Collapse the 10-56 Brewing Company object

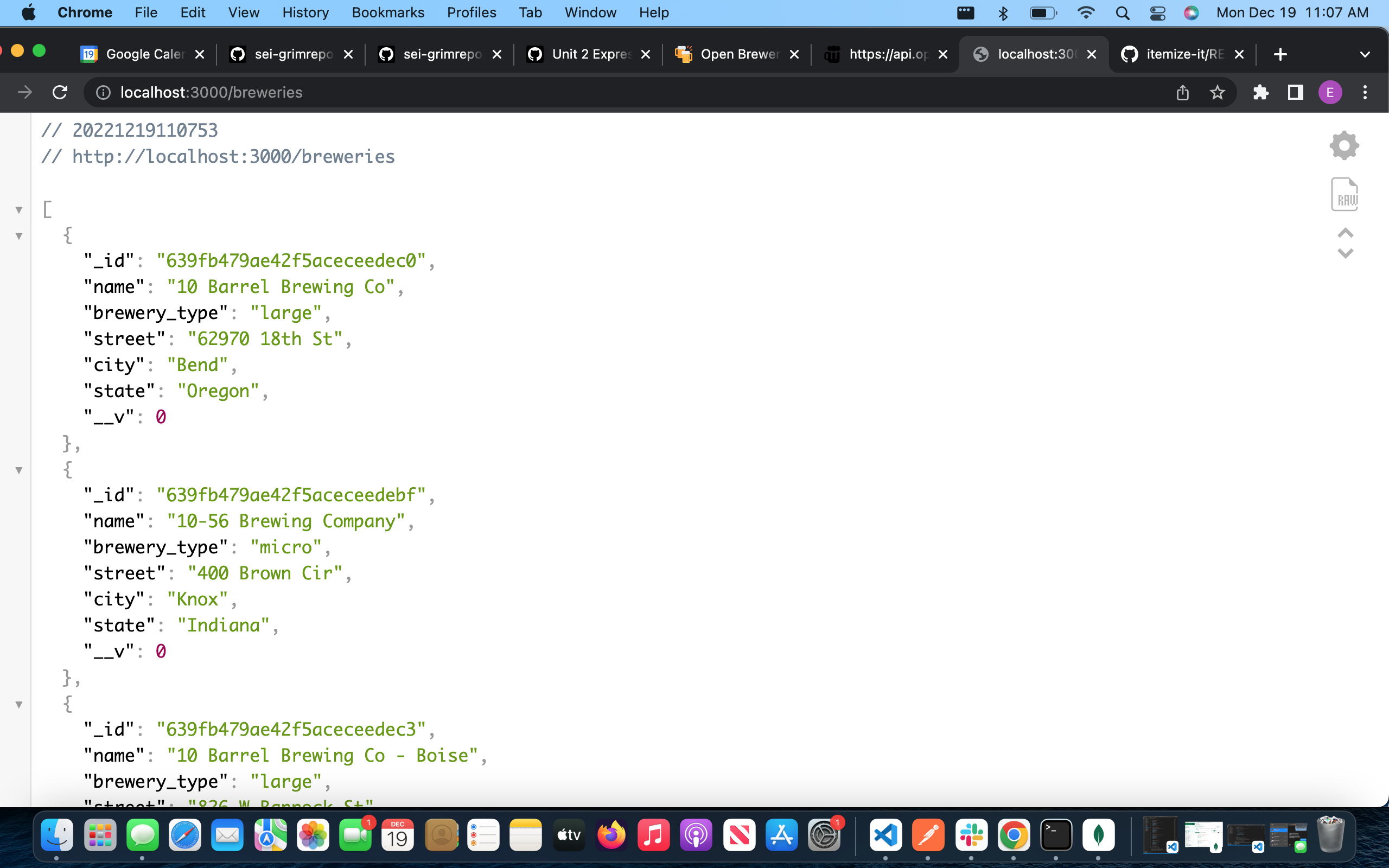[x=19, y=470]
